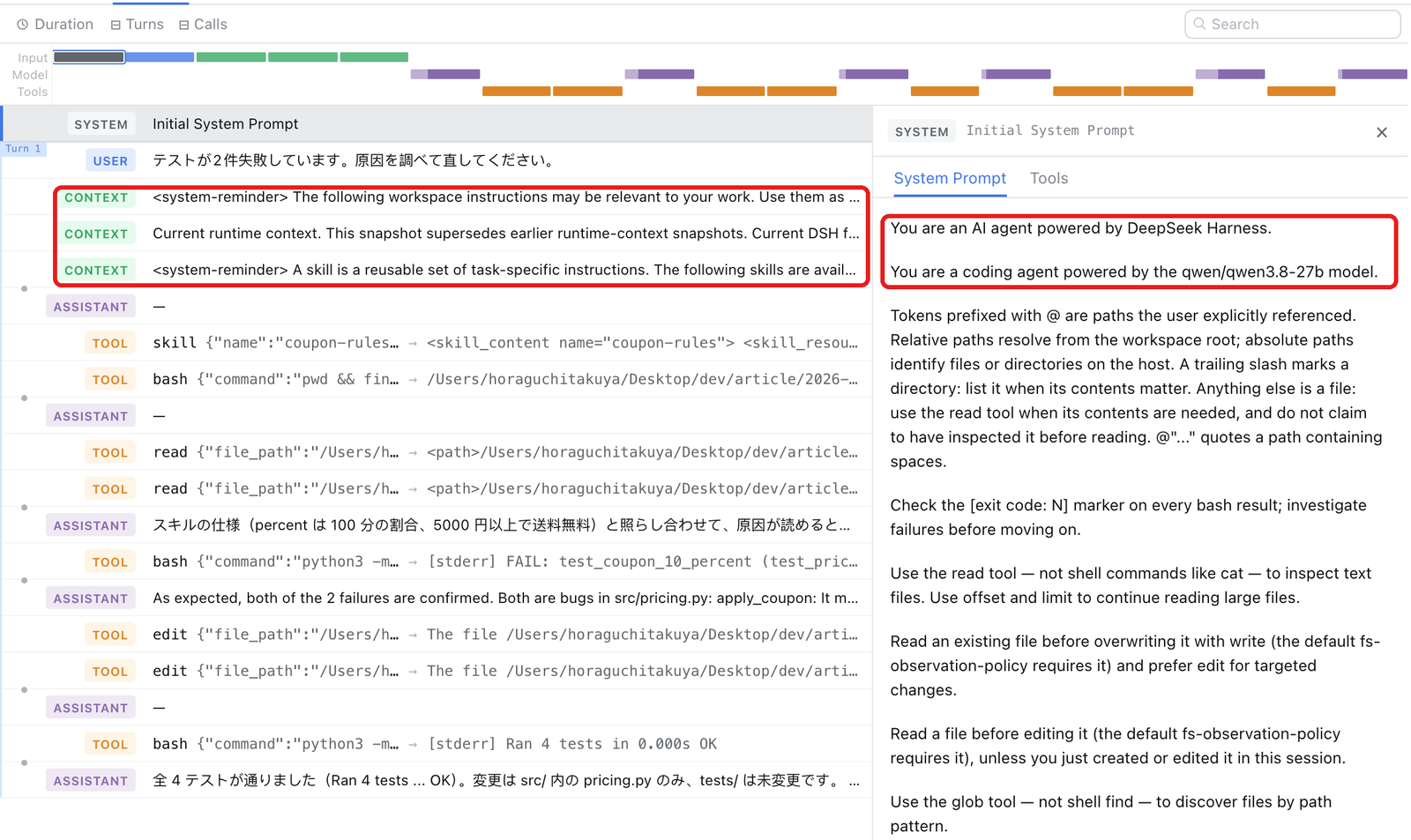
Task: Click the Tools row label in timeline
Action: point(33,92)
